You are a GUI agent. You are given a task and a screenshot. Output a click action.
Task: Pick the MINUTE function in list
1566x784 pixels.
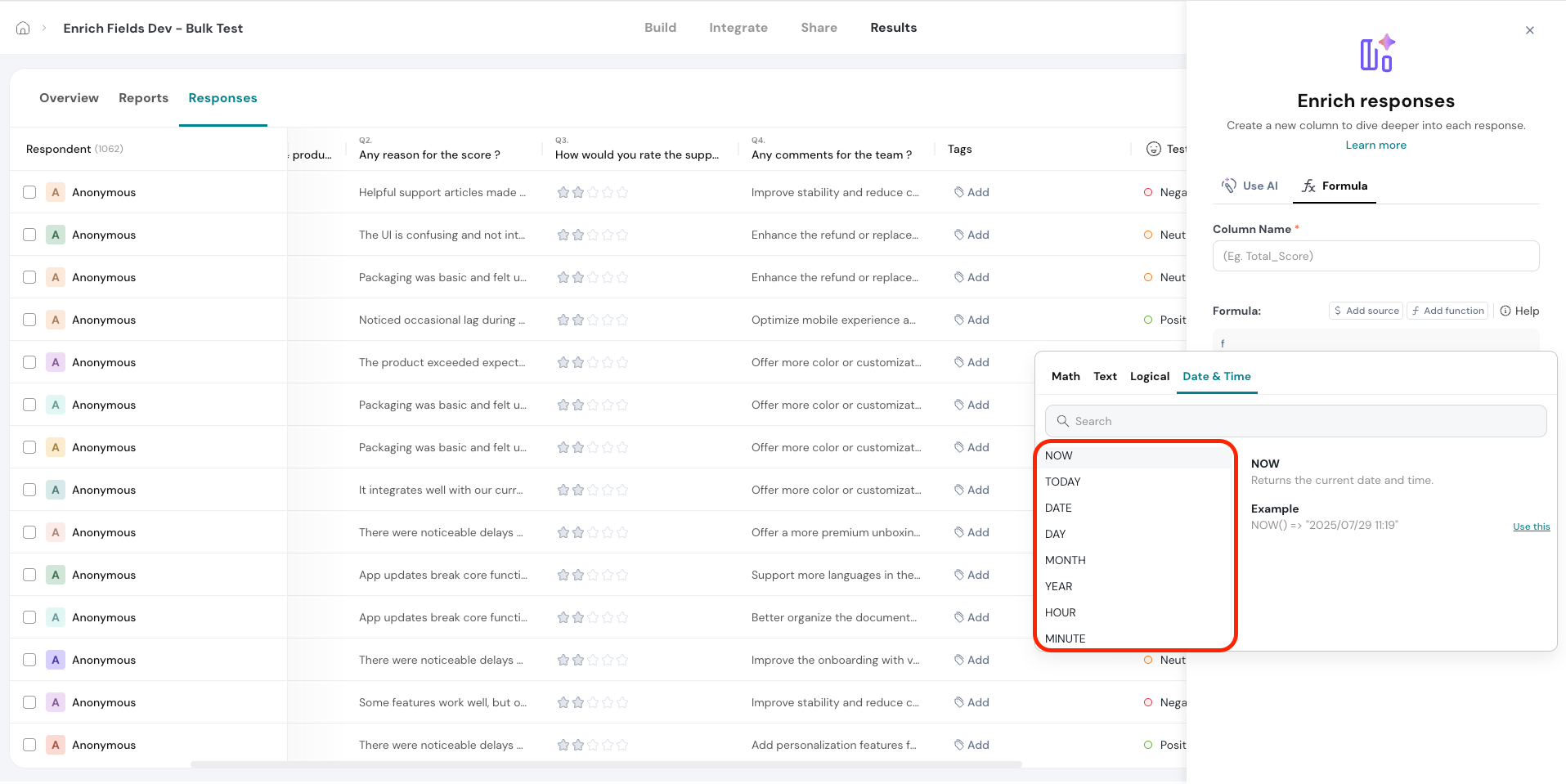pyautogui.click(x=1065, y=638)
